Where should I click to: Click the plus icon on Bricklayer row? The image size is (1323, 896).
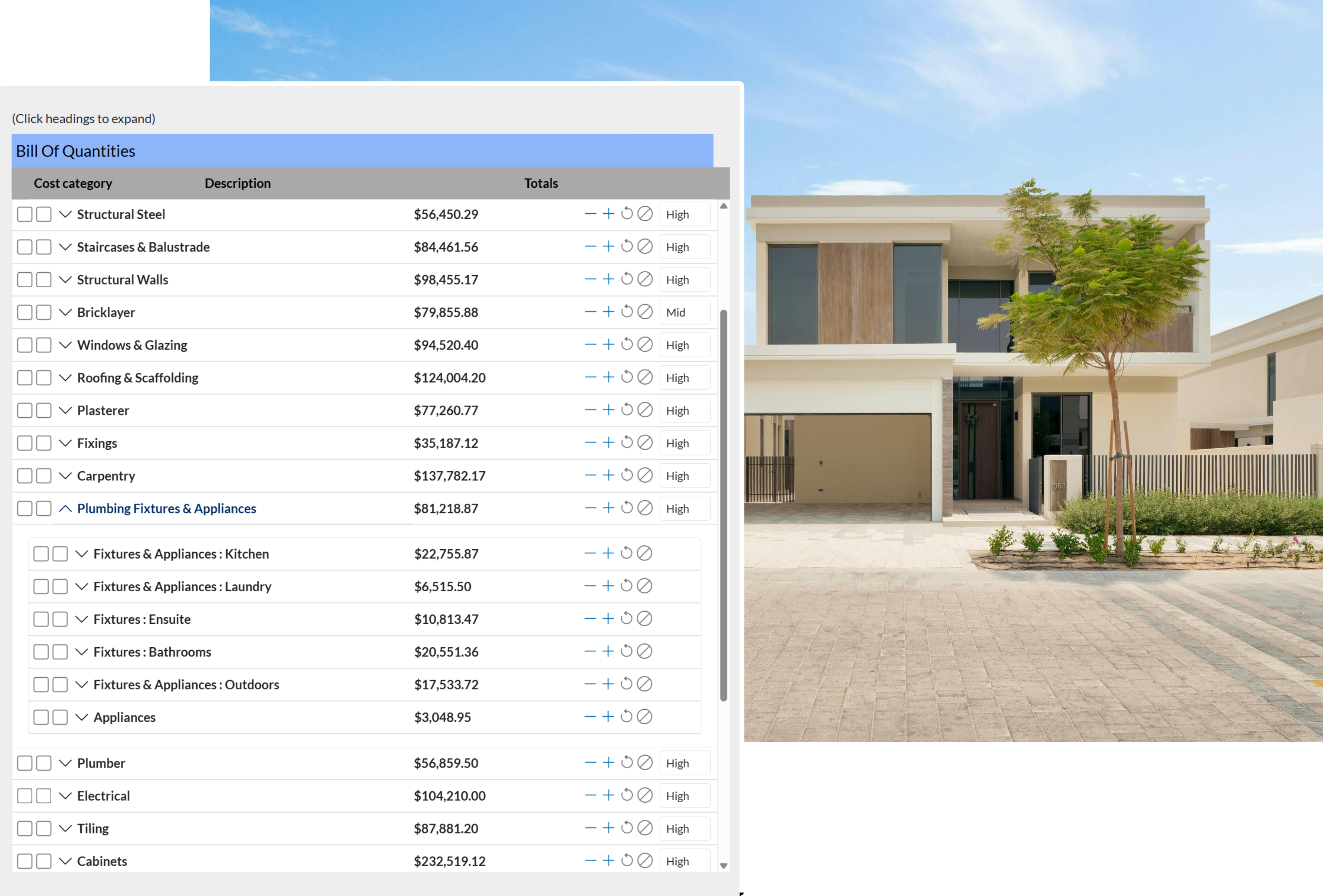609,312
